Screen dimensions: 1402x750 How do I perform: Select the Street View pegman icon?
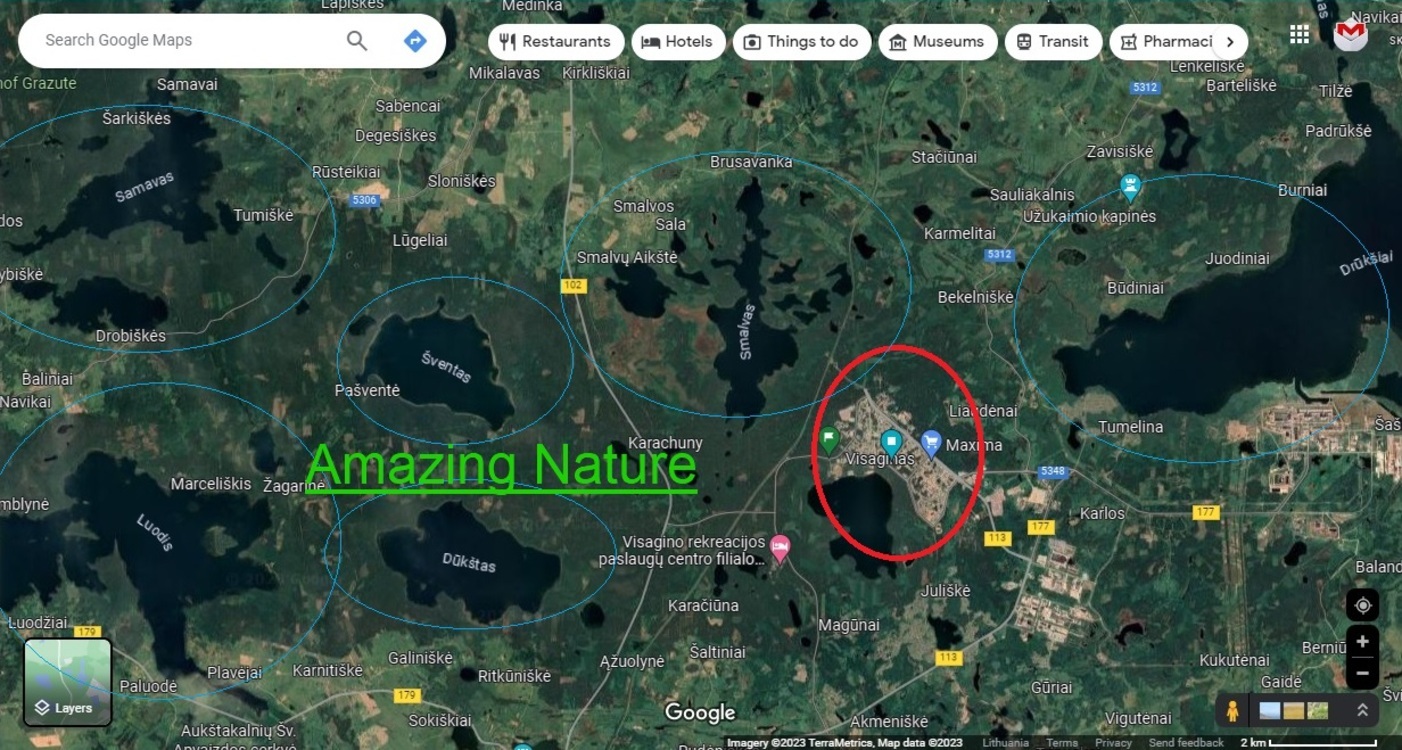(x=1232, y=710)
